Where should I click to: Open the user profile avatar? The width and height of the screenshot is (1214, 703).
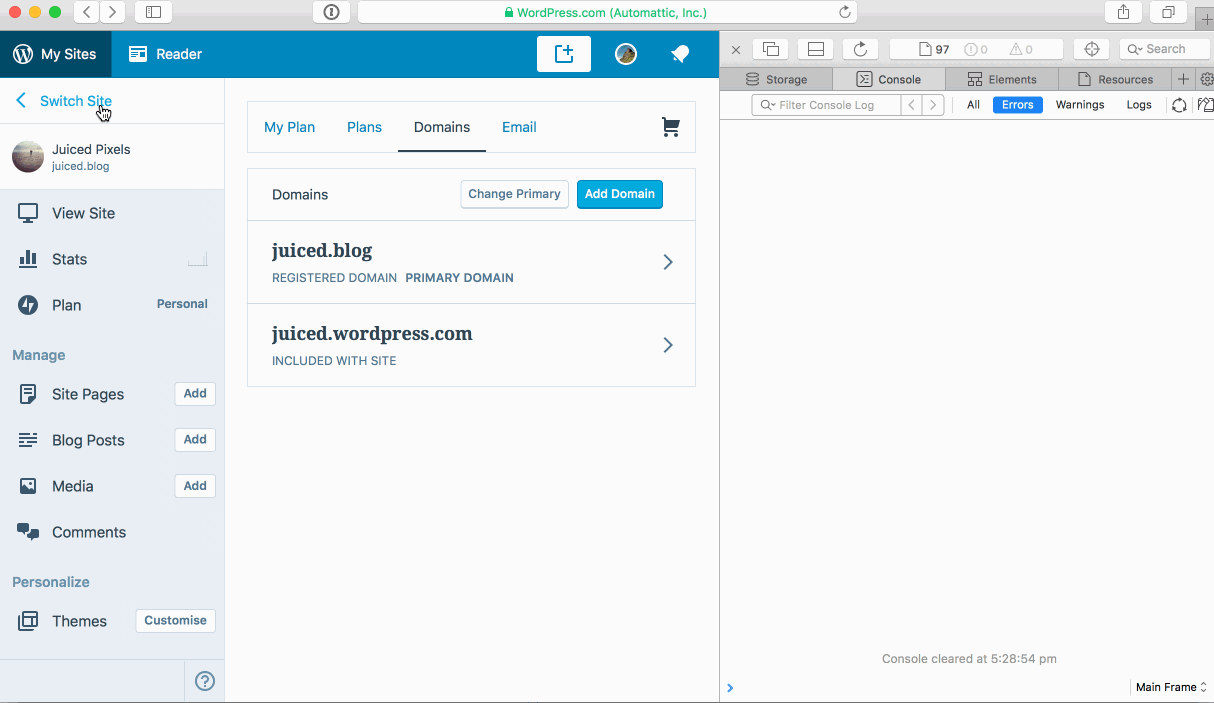[626, 54]
